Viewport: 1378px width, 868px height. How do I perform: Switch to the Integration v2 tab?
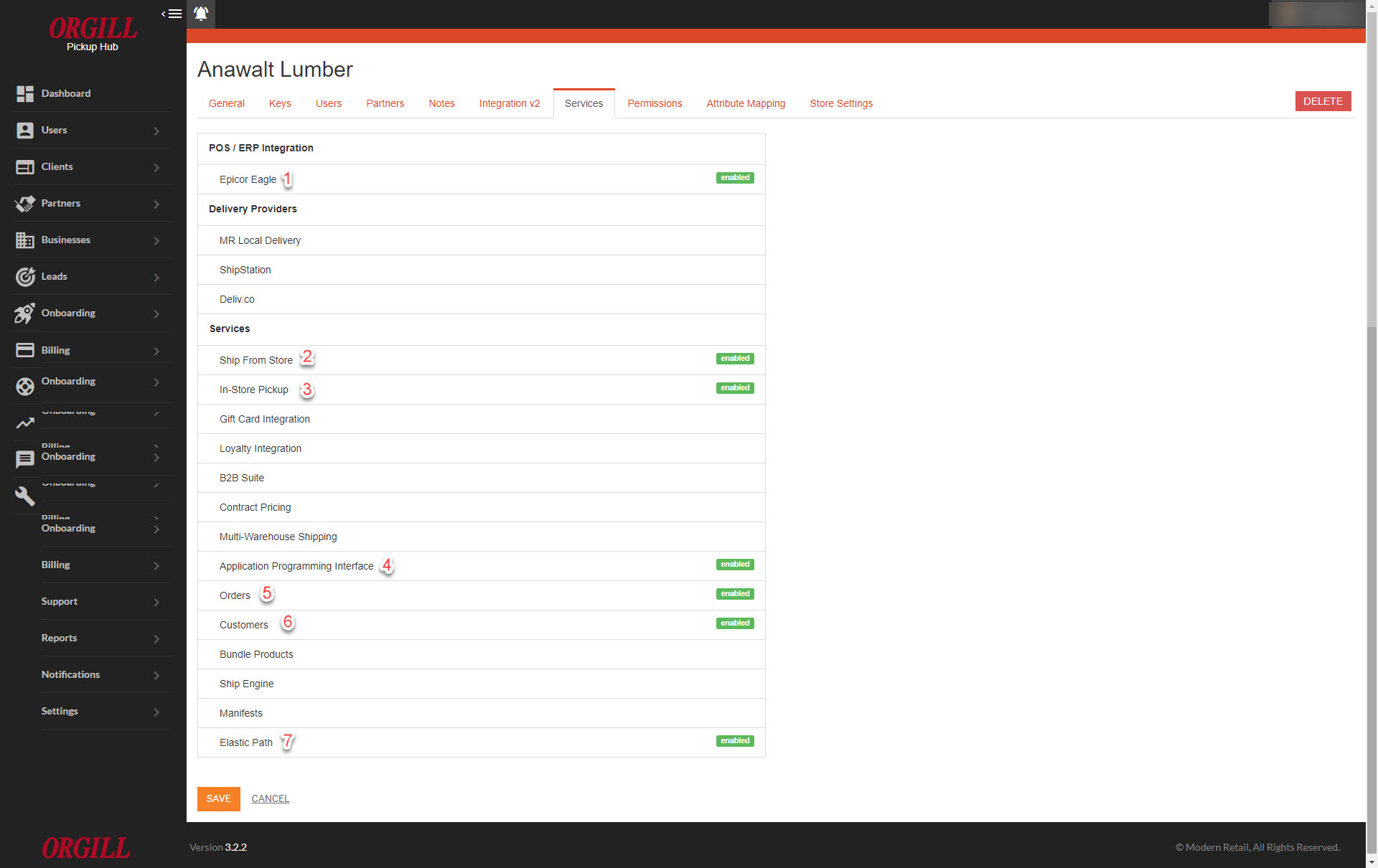[510, 103]
